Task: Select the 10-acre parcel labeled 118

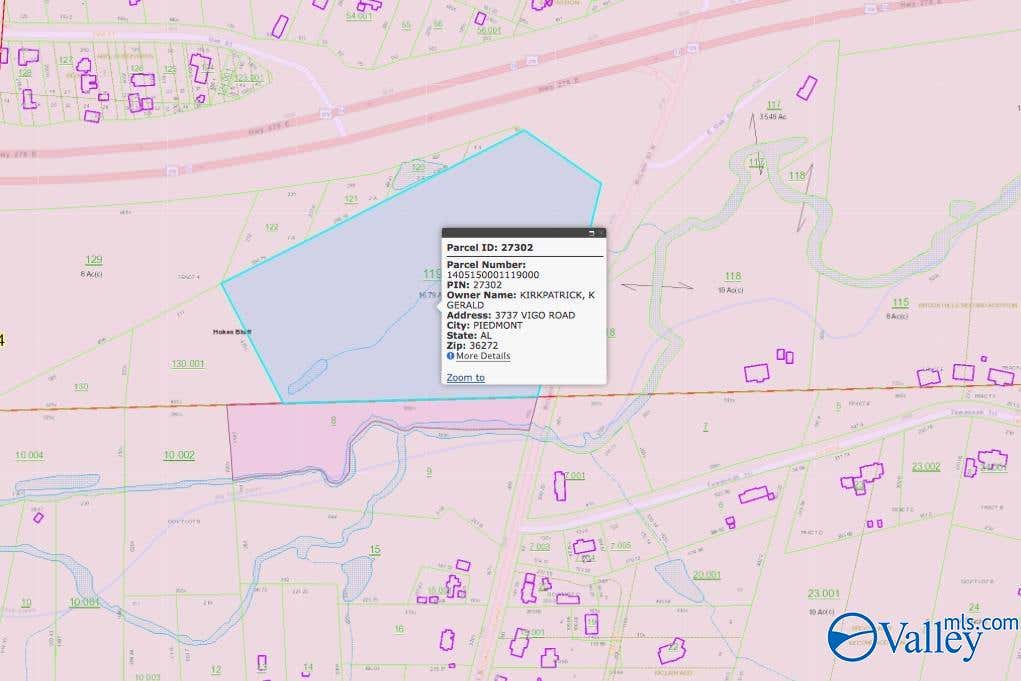Action: coord(733,276)
